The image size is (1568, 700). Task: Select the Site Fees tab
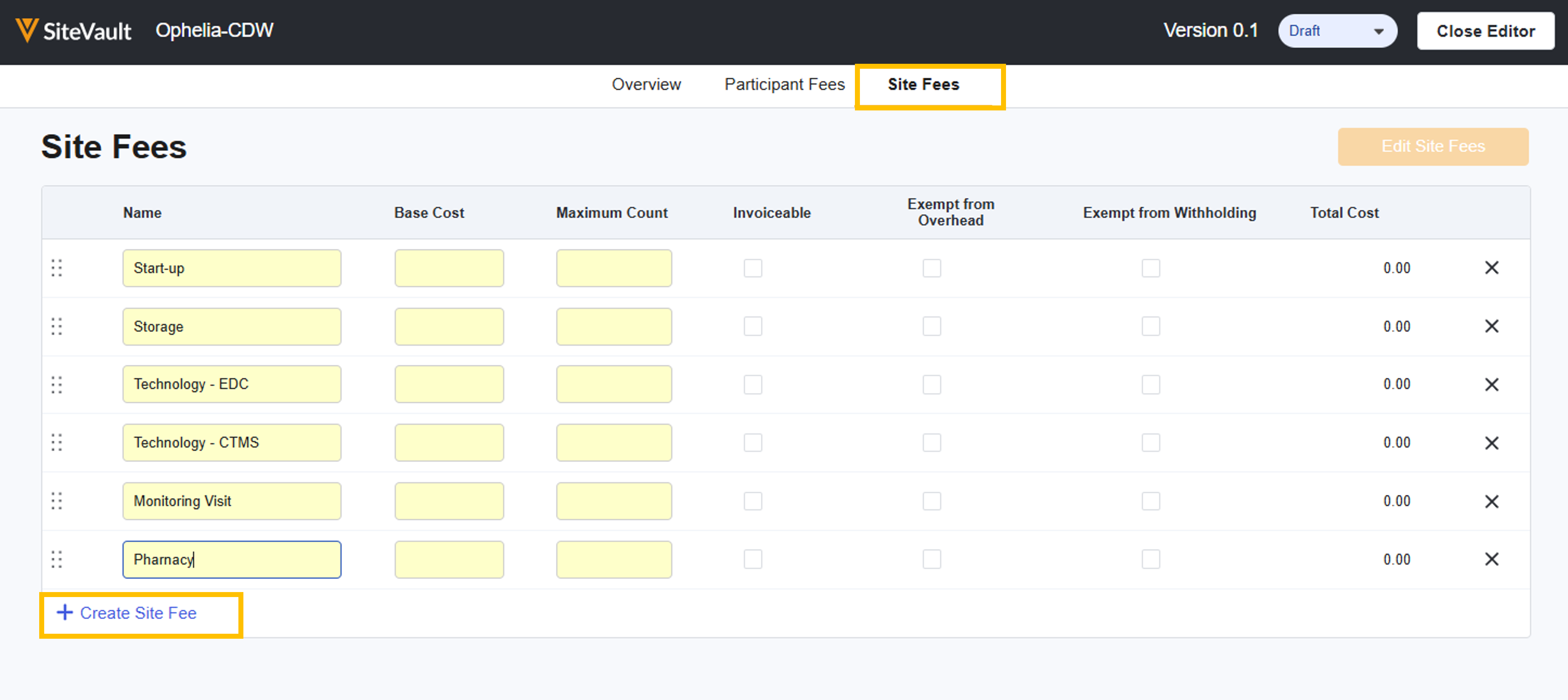point(923,85)
